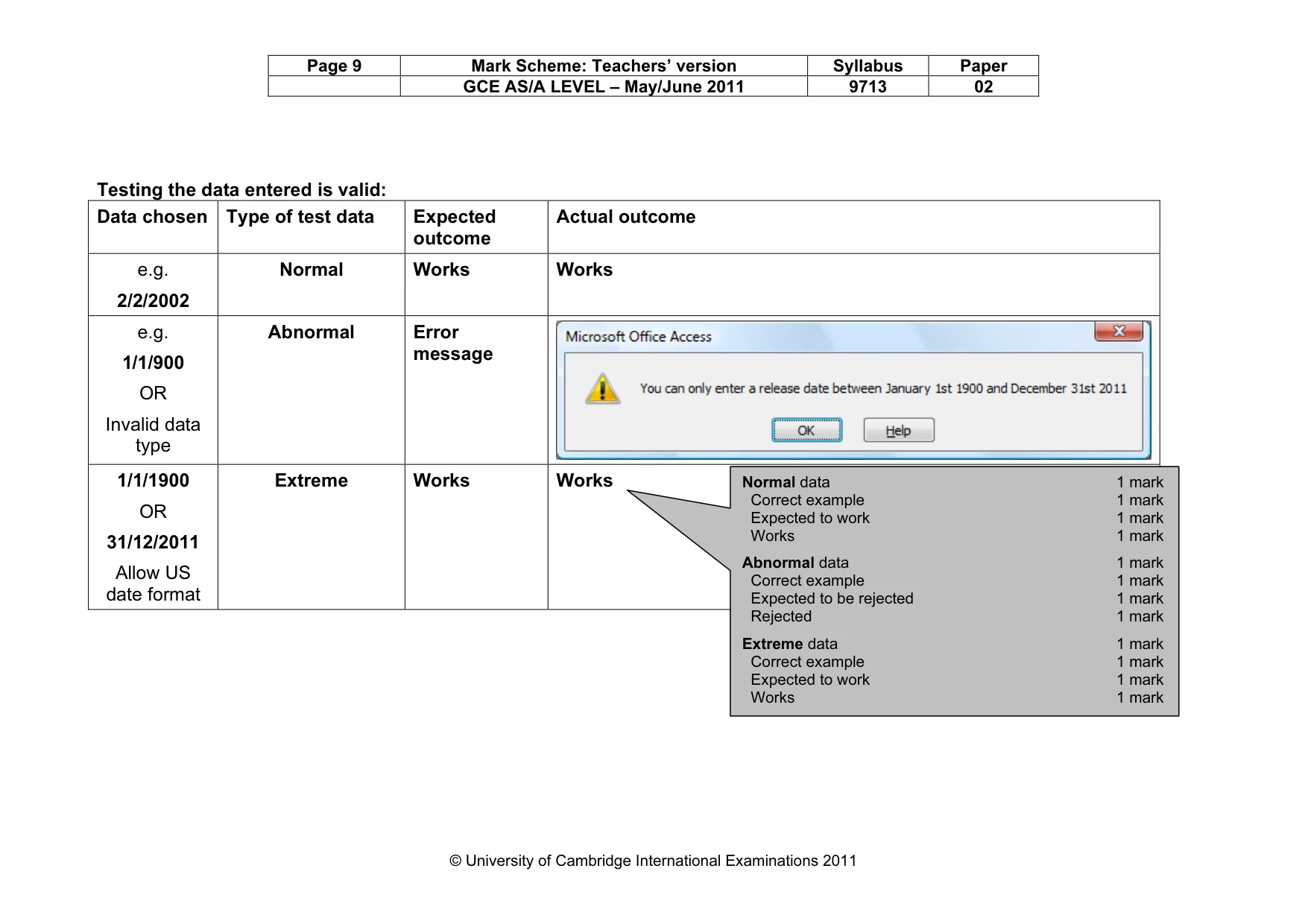Click 'Normal data' in the marks callout

click(786, 482)
